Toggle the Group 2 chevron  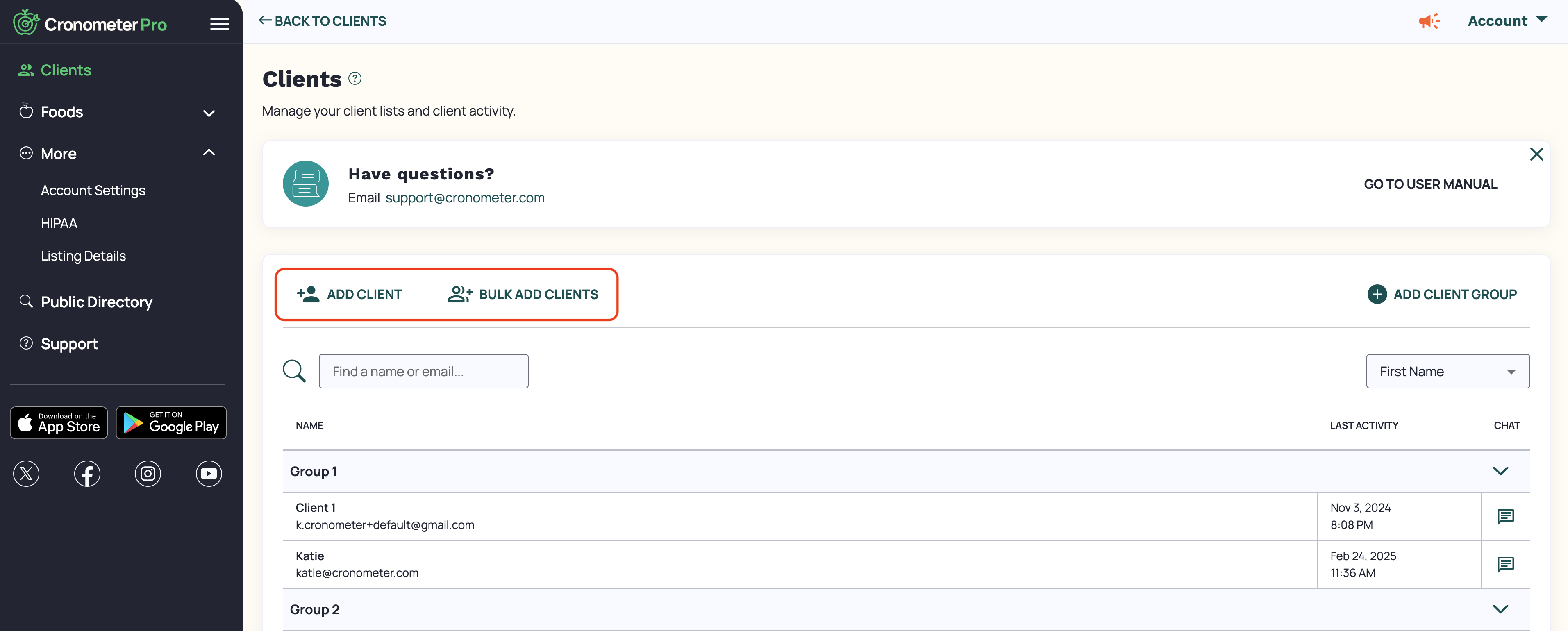pos(1500,609)
